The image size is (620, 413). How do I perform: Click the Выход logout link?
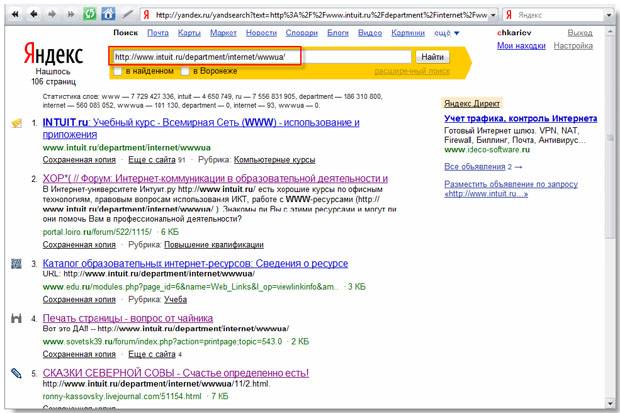(580, 33)
